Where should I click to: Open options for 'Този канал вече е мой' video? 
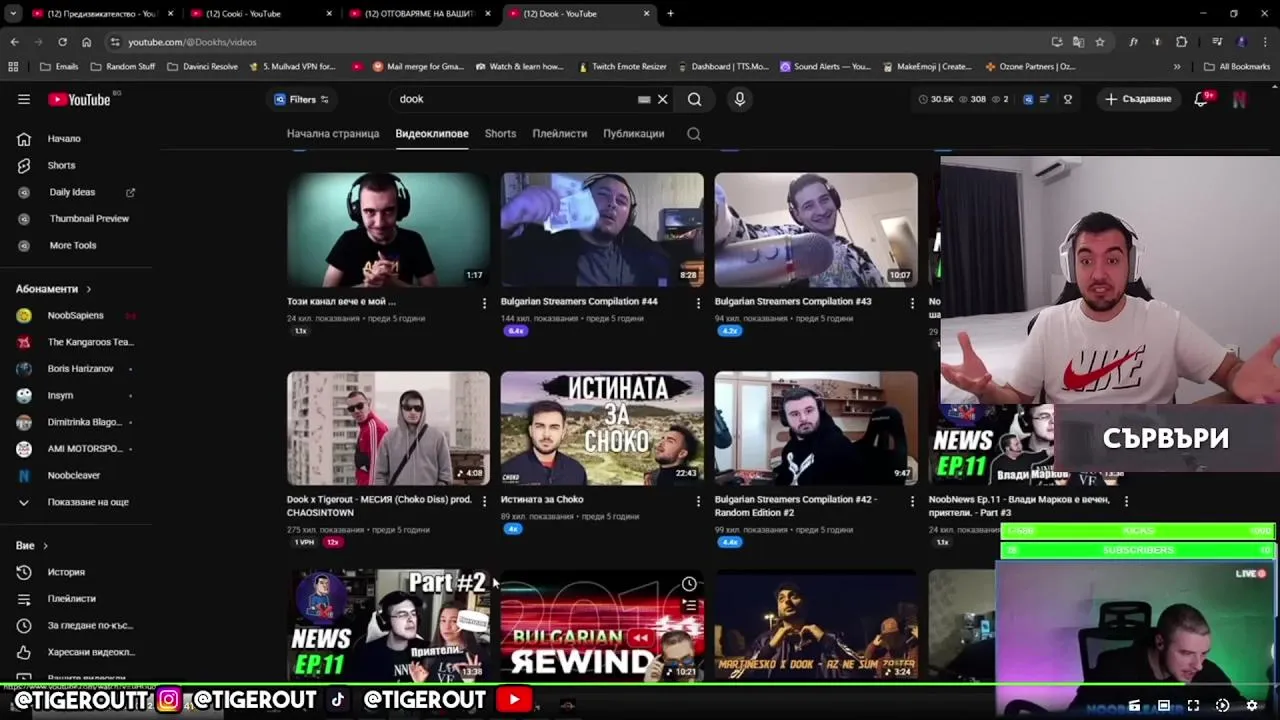(x=485, y=303)
